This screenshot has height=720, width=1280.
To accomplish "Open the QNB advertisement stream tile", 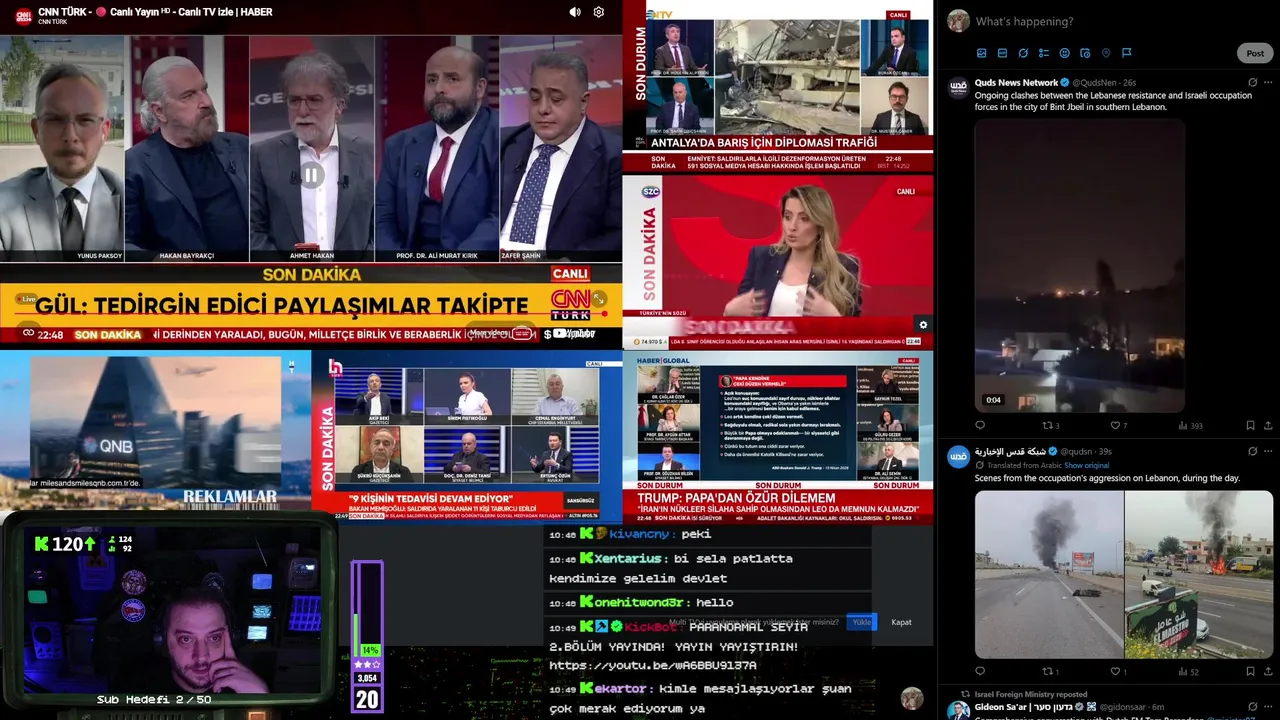I will (155, 430).
